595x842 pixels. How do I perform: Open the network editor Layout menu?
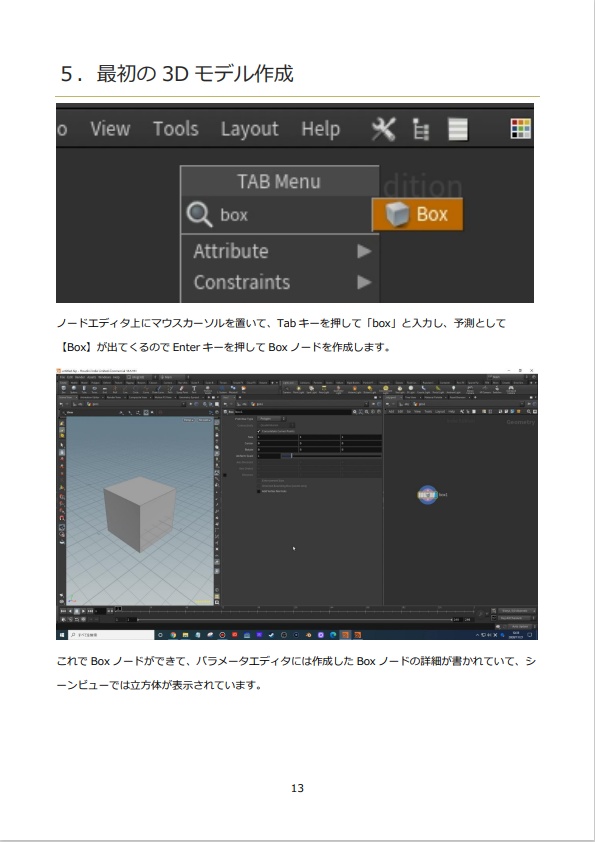tap(440, 411)
